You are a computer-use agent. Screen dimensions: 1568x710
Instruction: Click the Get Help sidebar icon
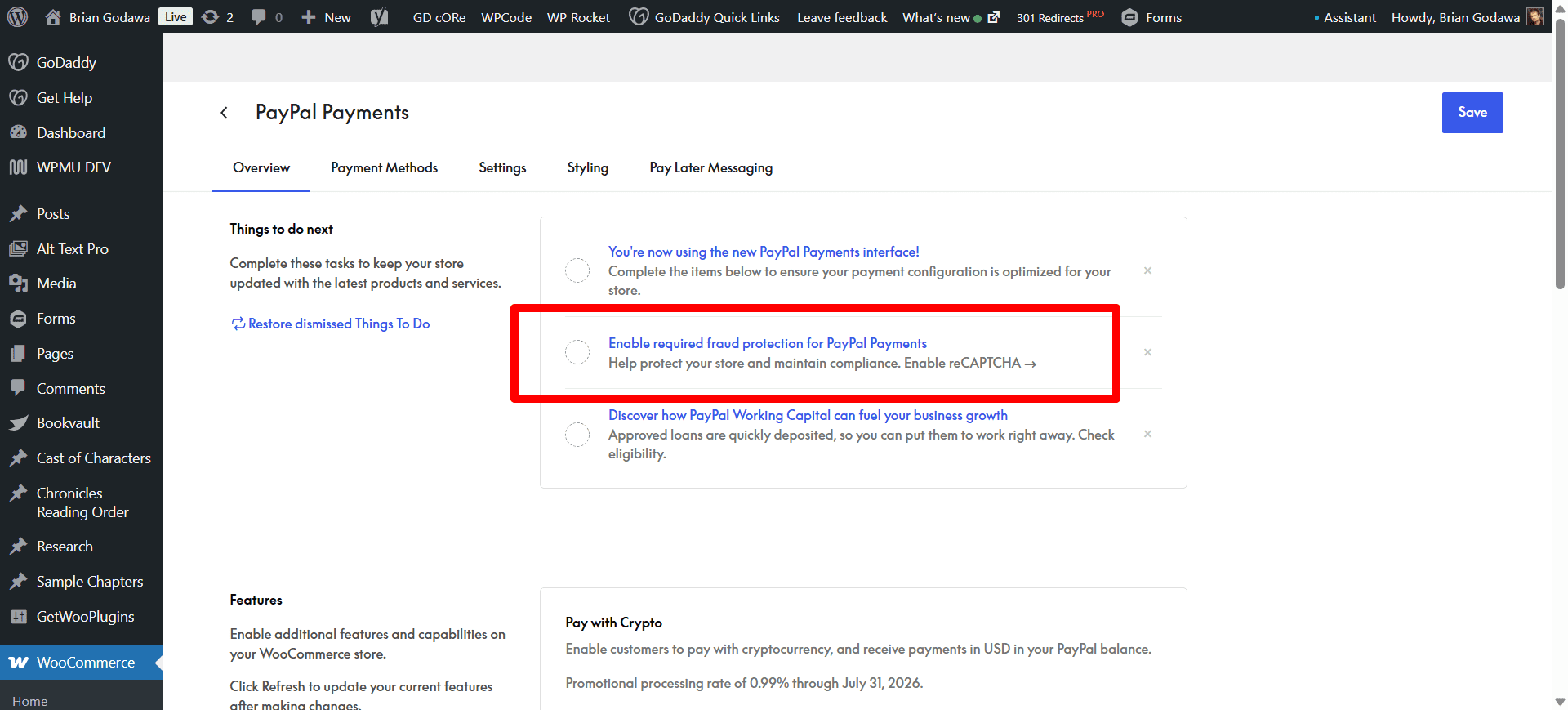(18, 97)
